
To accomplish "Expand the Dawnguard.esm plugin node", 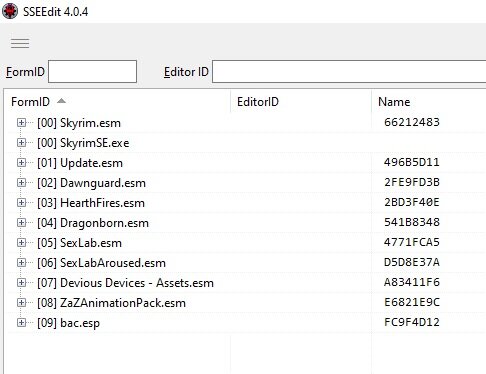I will 21,183.
